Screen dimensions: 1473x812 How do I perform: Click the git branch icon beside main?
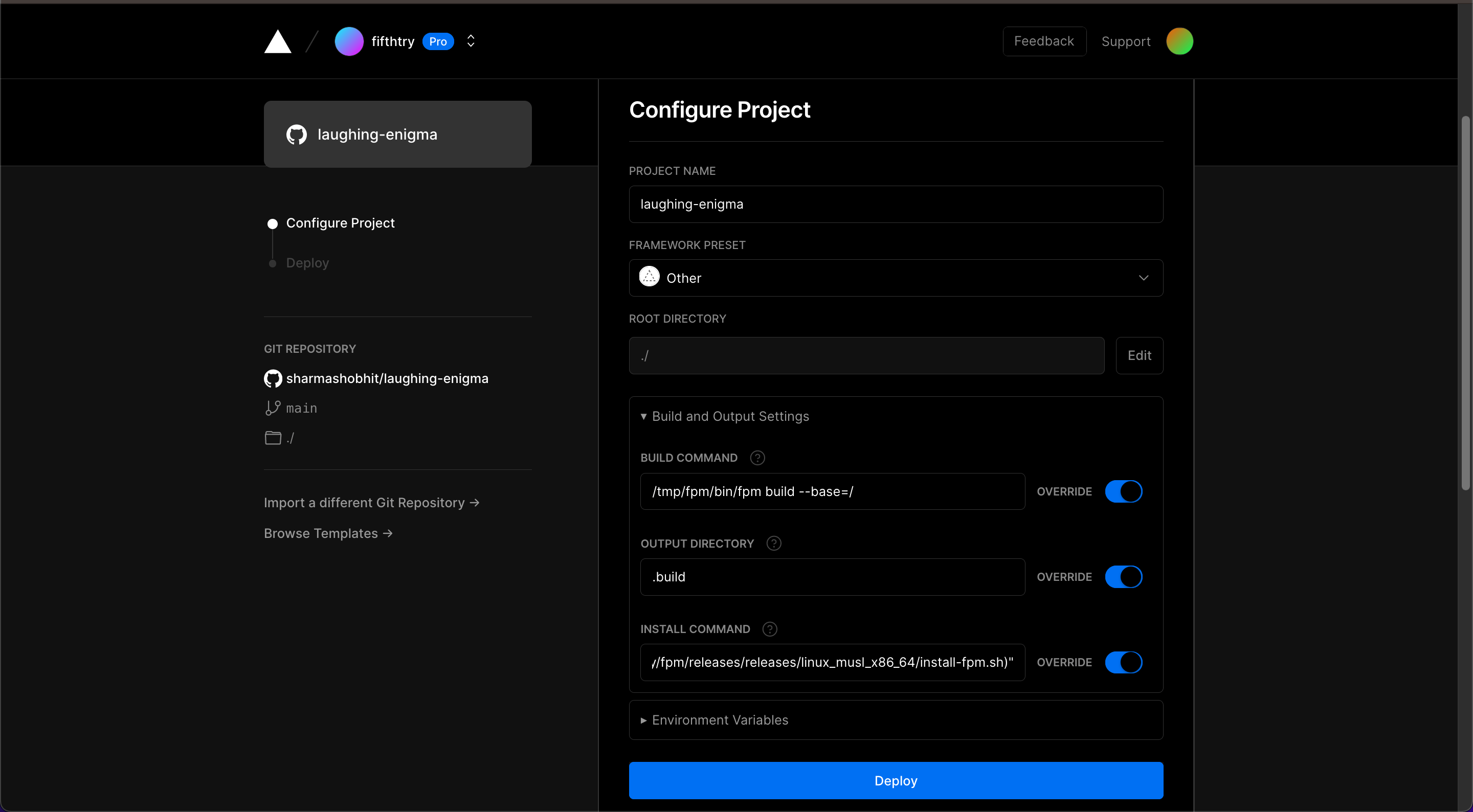click(x=273, y=408)
